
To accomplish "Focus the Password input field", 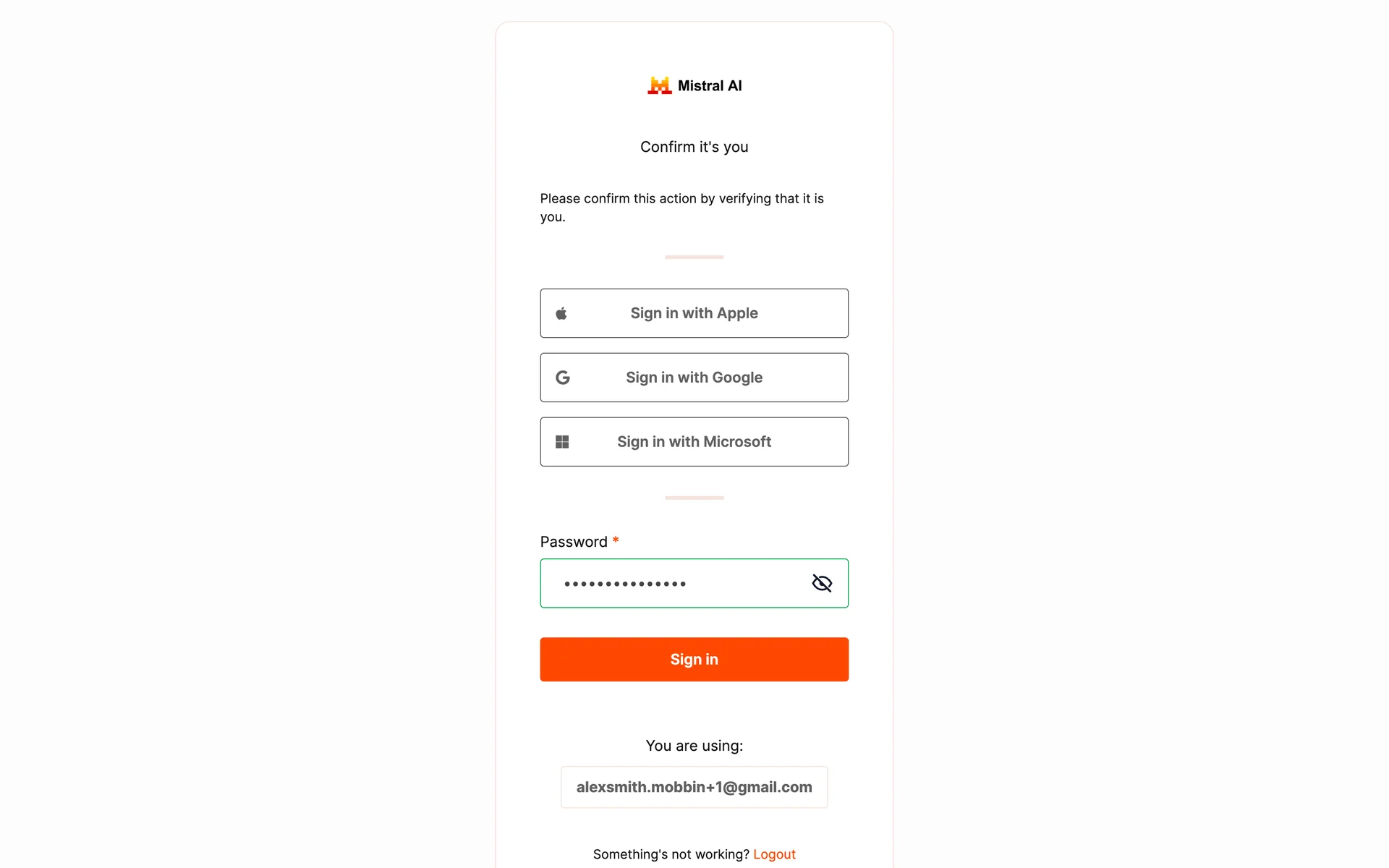I will pos(673,583).
